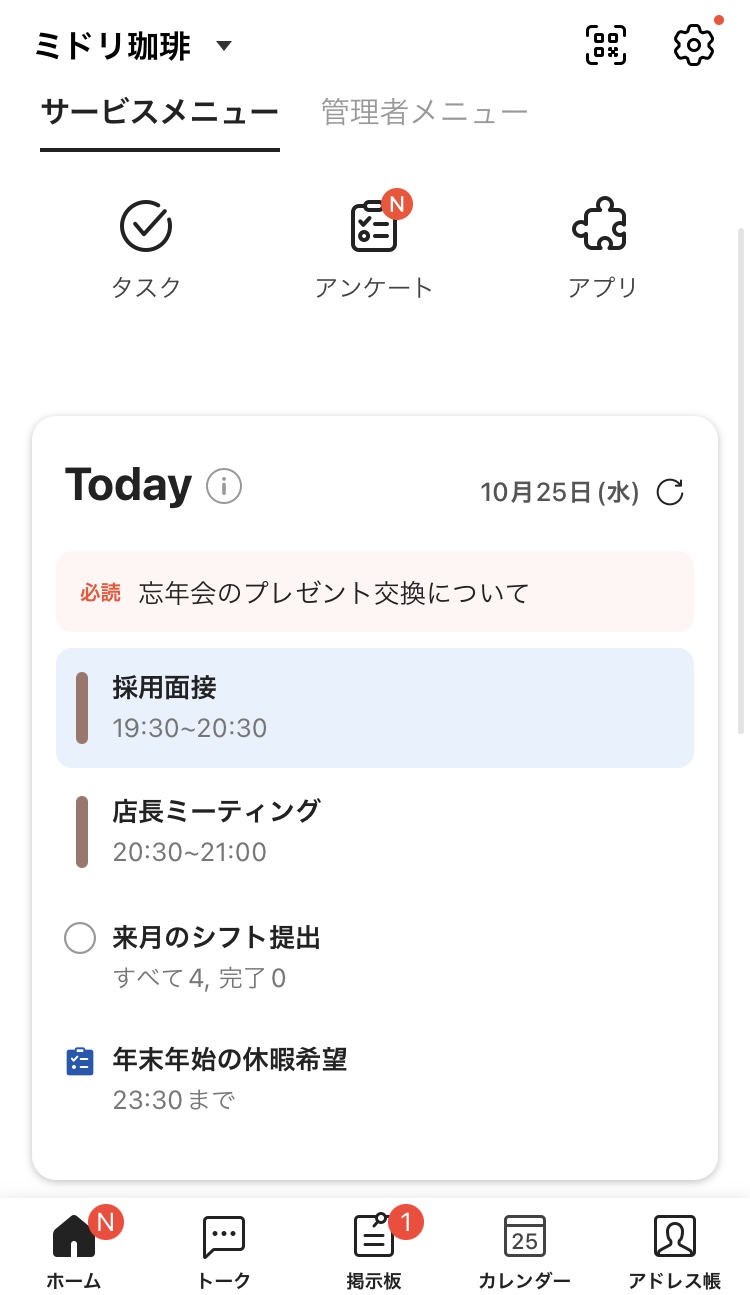Click the Today info icon
The width and height of the screenshot is (750, 1295).
click(x=224, y=487)
